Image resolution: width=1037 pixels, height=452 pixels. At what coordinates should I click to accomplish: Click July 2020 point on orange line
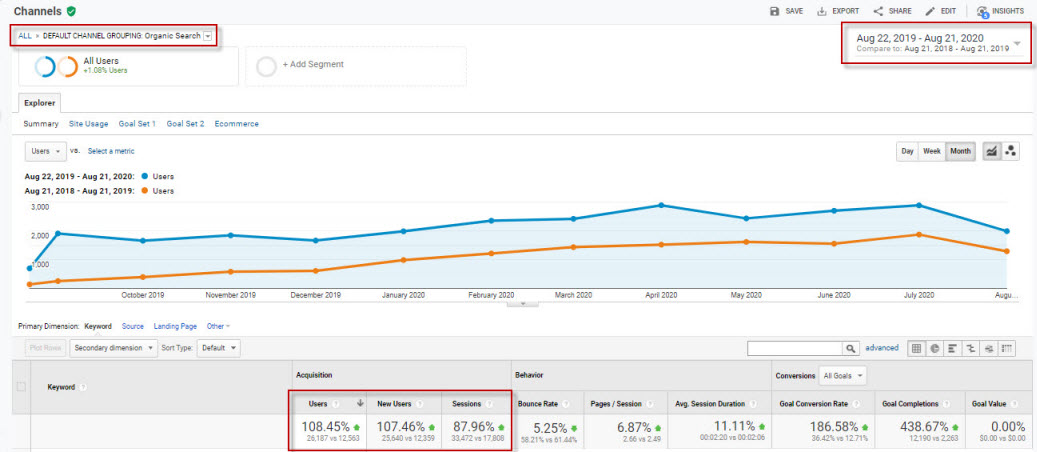click(919, 234)
